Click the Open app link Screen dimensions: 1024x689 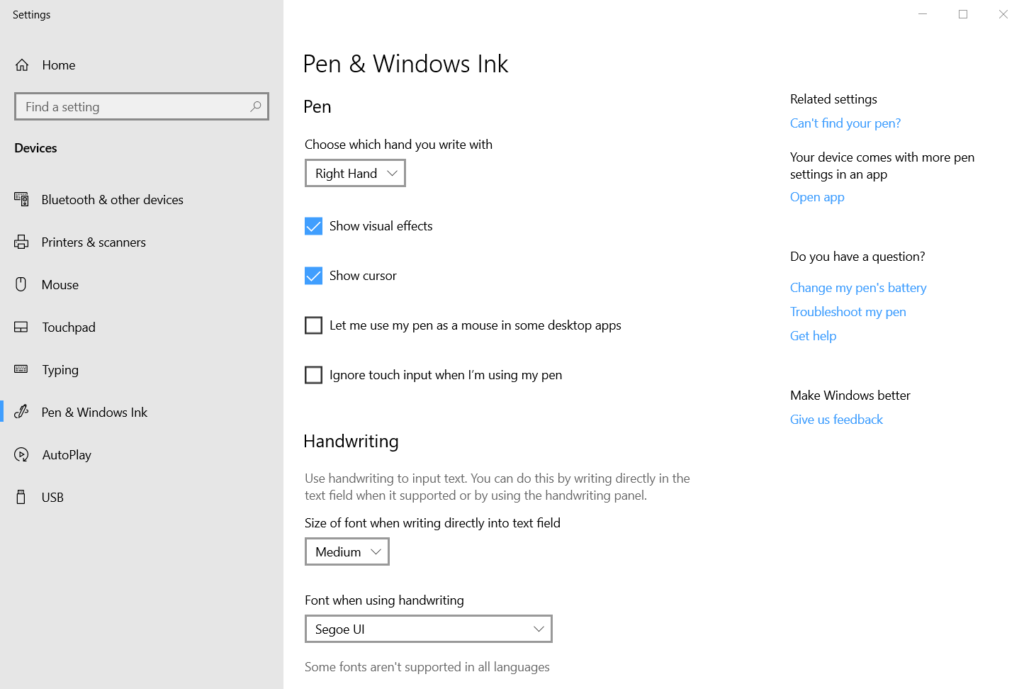tap(817, 197)
